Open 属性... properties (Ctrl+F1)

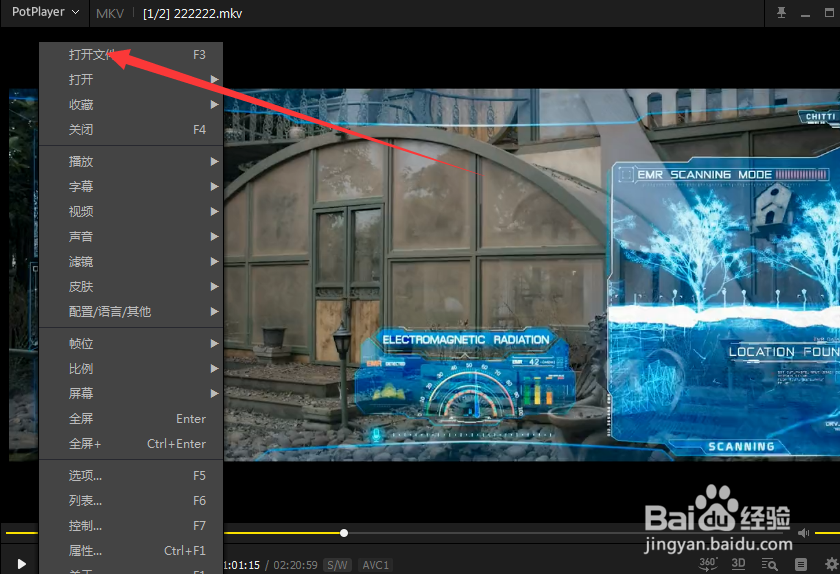(x=131, y=550)
